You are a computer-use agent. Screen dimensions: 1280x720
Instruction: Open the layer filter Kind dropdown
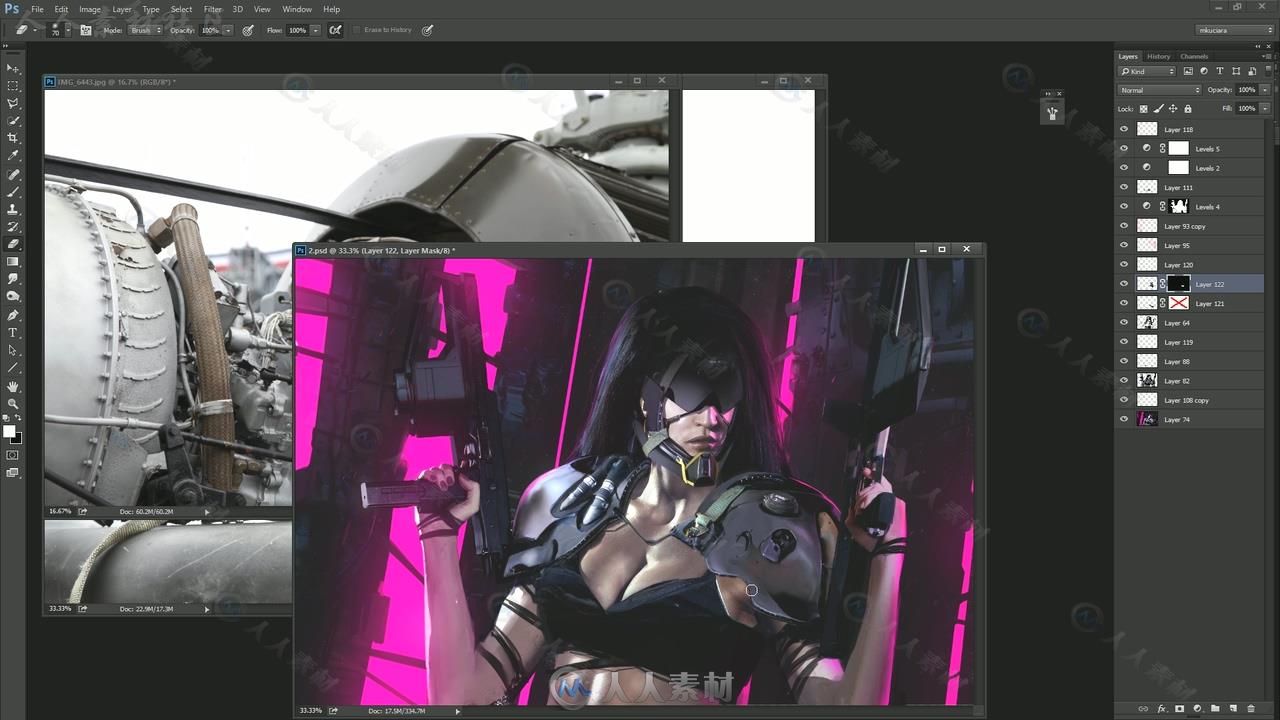click(x=1147, y=71)
